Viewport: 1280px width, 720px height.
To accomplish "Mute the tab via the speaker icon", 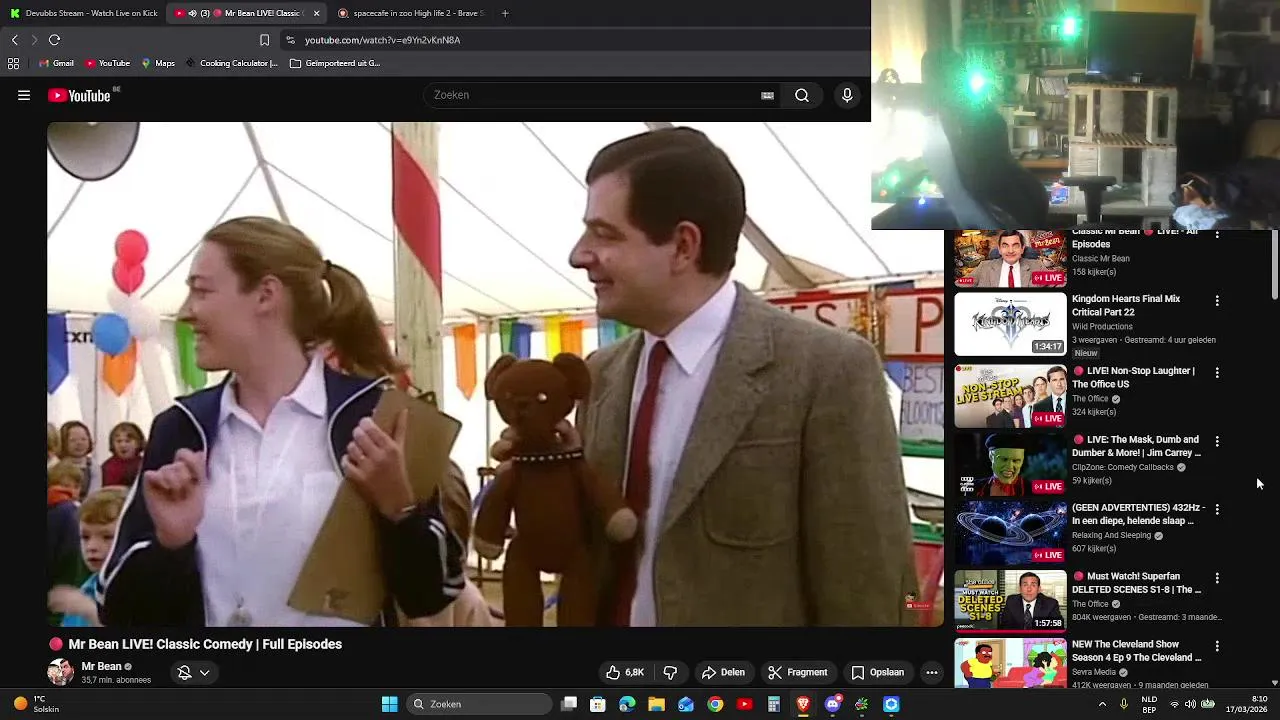I will tap(192, 13).
